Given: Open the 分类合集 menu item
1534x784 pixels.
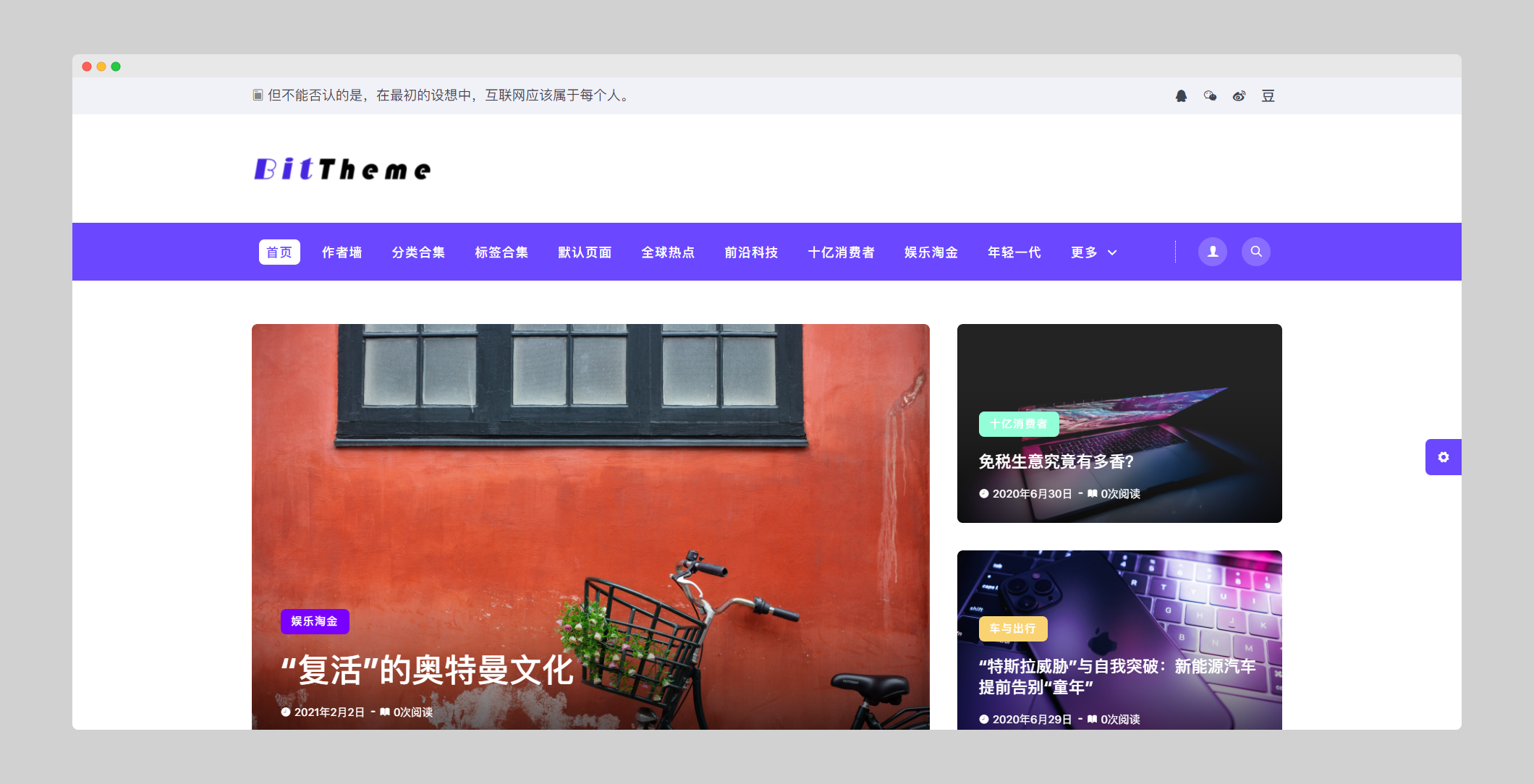Looking at the screenshot, I should (x=418, y=252).
